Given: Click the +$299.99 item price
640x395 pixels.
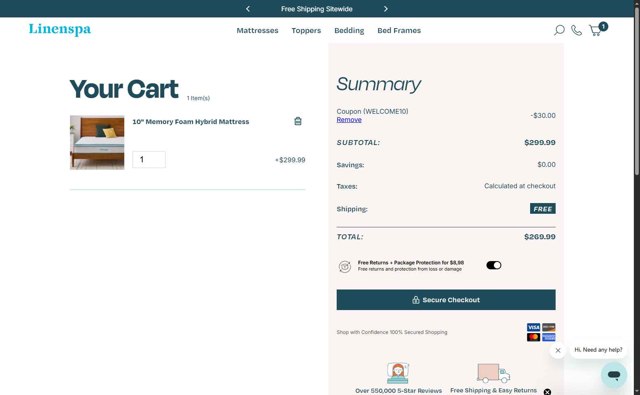Looking at the screenshot, I should 290,160.
